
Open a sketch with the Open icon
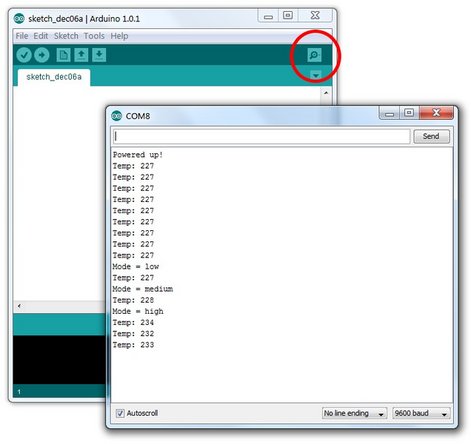[81, 55]
